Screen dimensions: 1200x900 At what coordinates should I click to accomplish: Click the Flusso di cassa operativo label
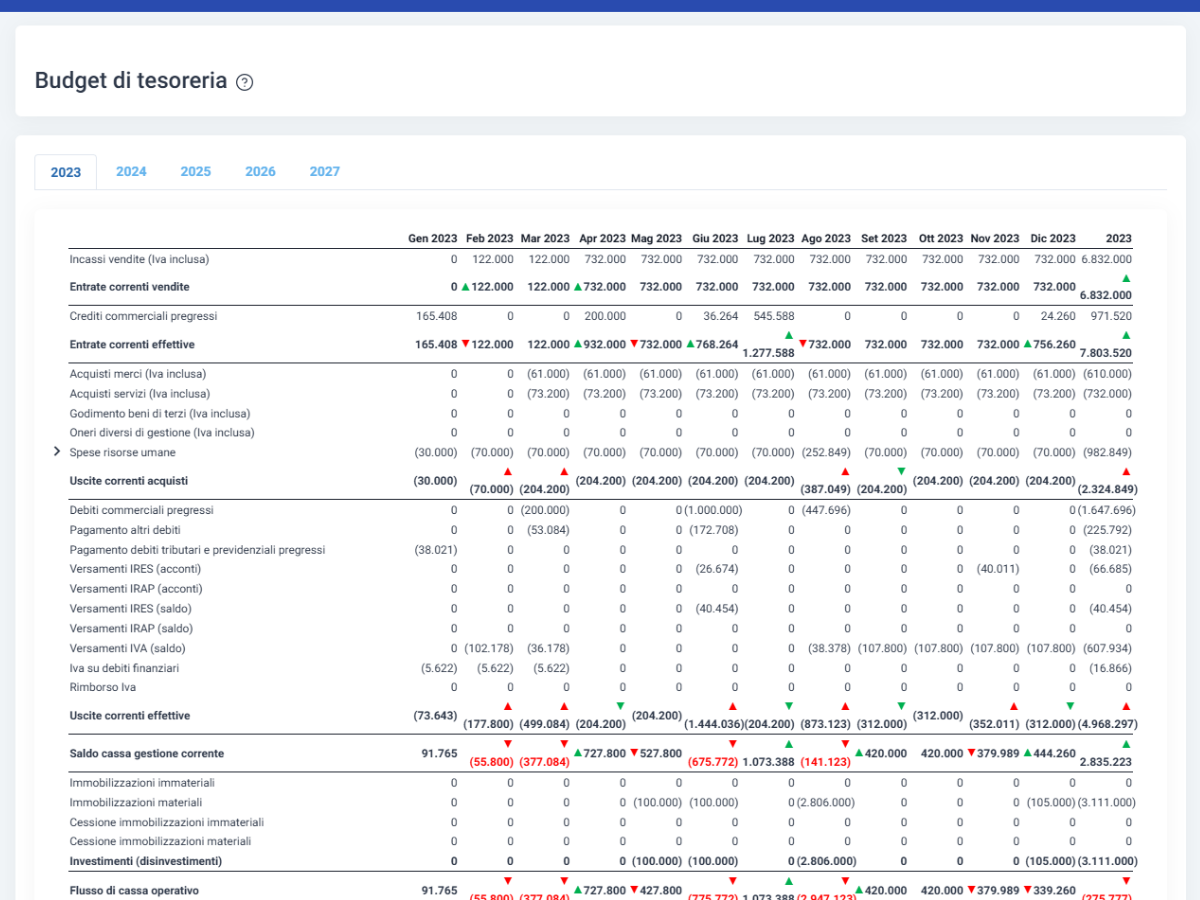(x=134, y=890)
